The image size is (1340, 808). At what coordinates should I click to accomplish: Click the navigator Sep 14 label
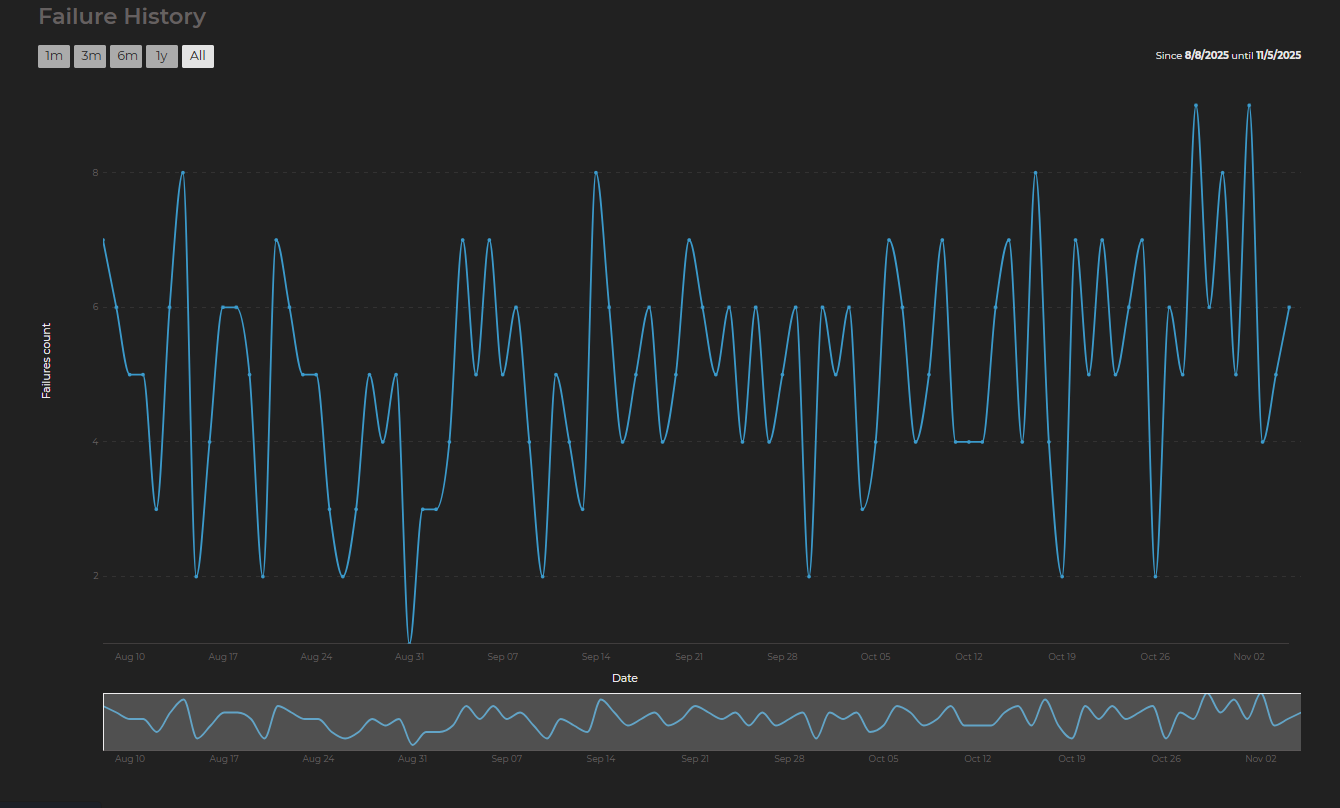point(601,759)
